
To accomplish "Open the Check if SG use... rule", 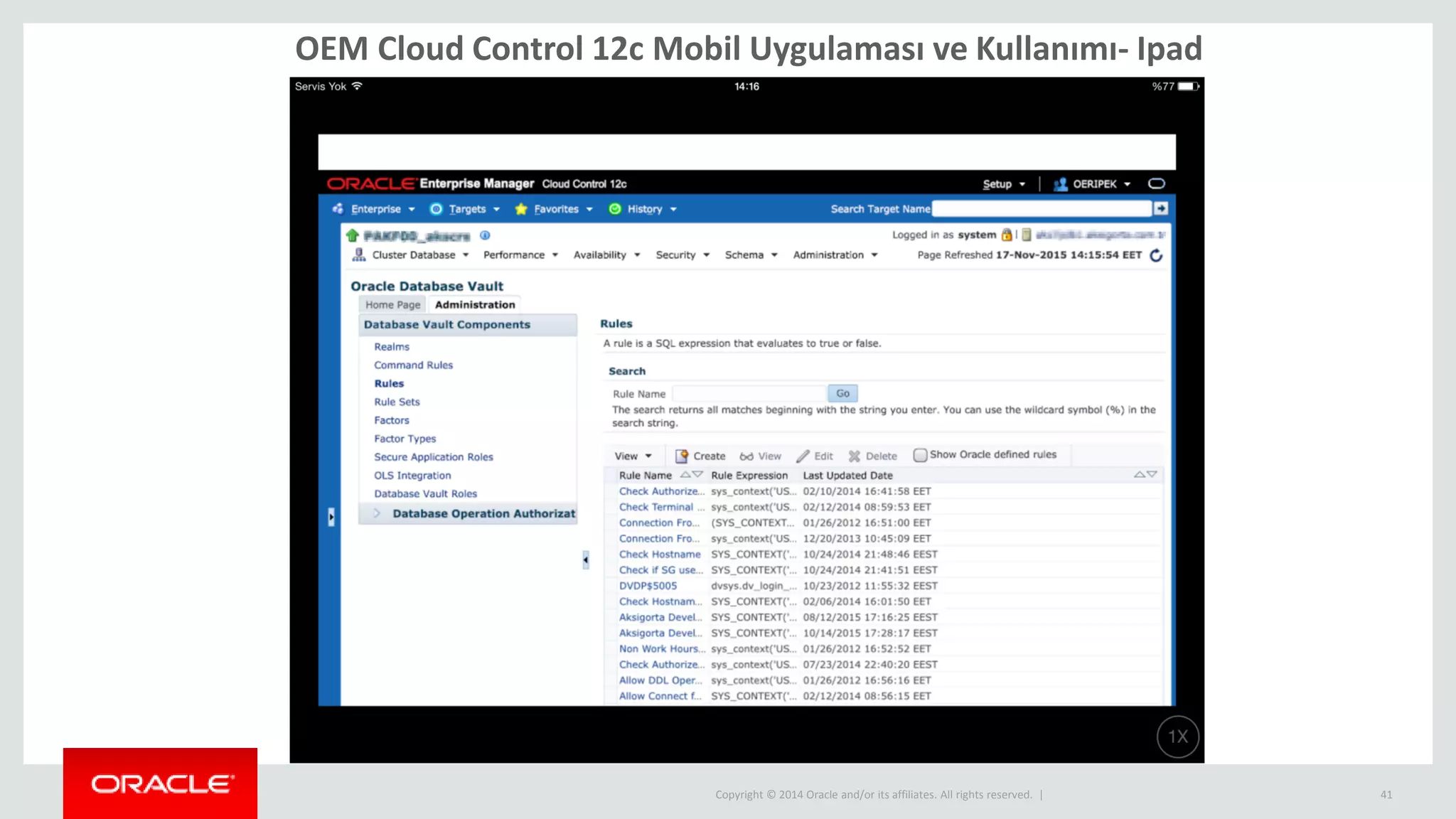I will [x=660, y=570].
